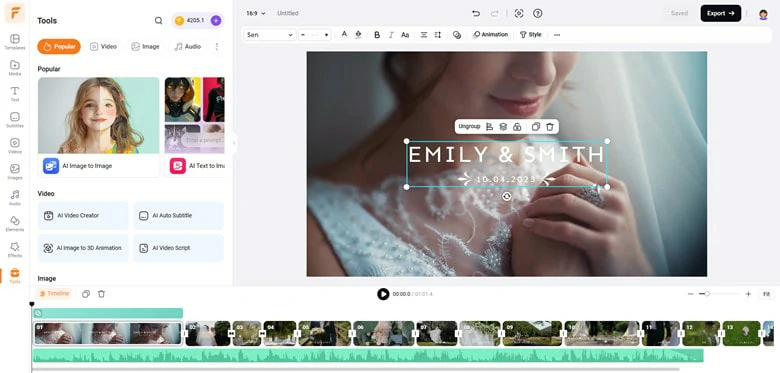The height and width of the screenshot is (373, 780).
Task: Click the preview focus icon beside redo
Action: pyautogui.click(x=519, y=13)
